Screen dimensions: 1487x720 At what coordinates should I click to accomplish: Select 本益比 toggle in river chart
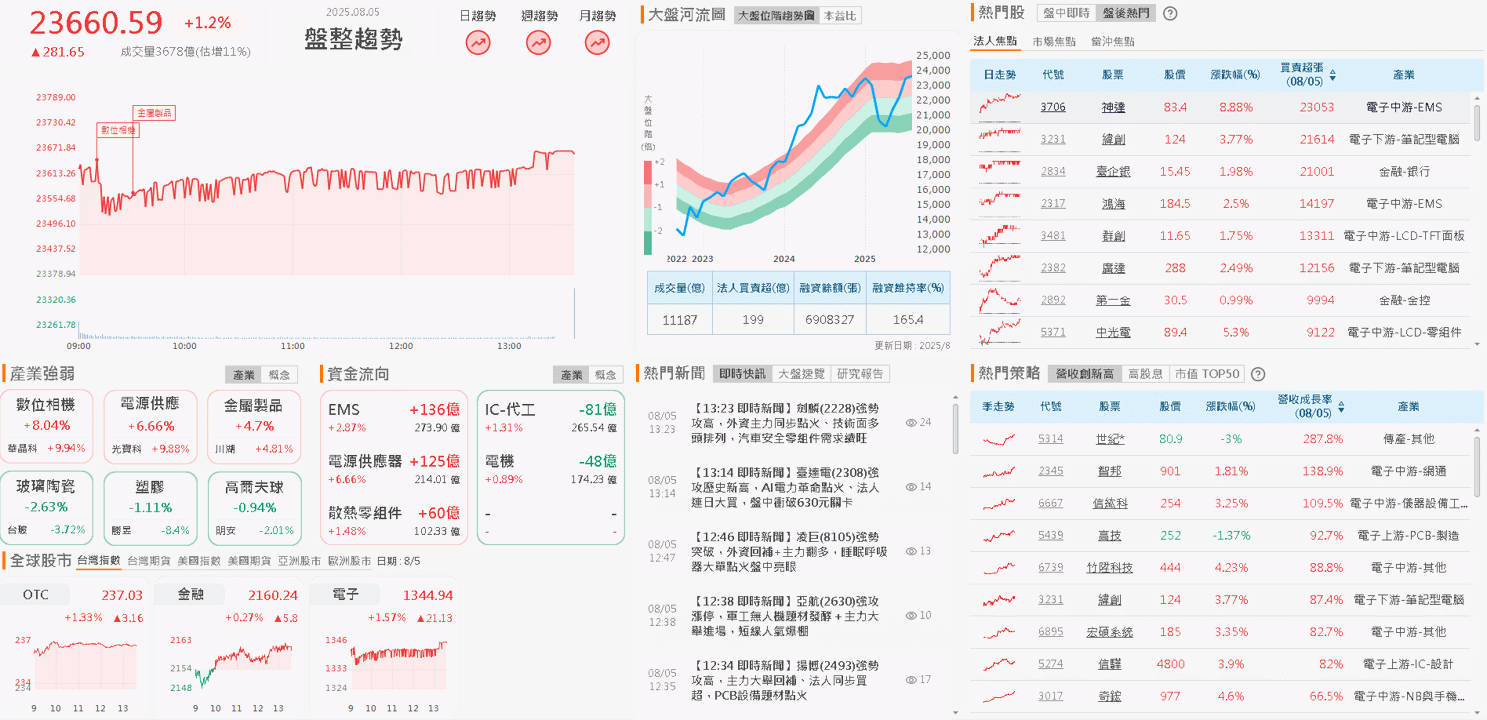[x=840, y=16]
